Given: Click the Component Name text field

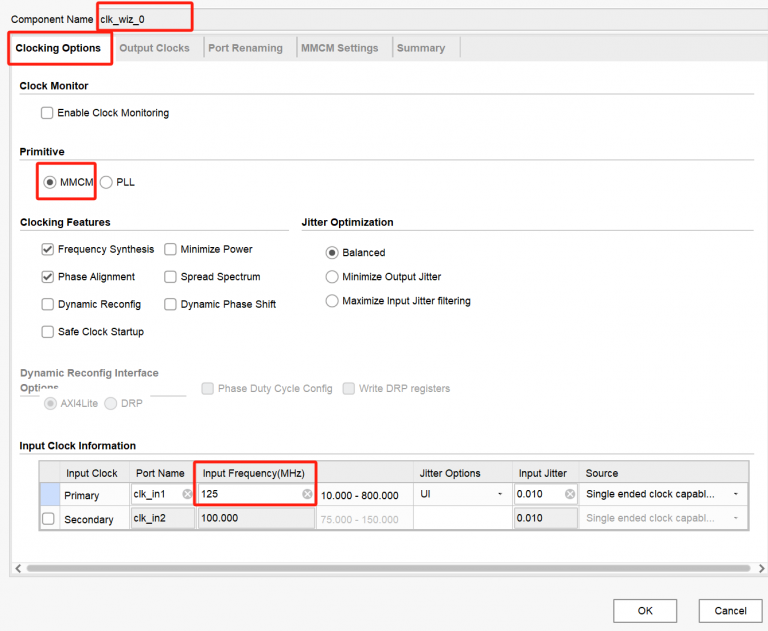Looking at the screenshot, I should click(x=144, y=19).
